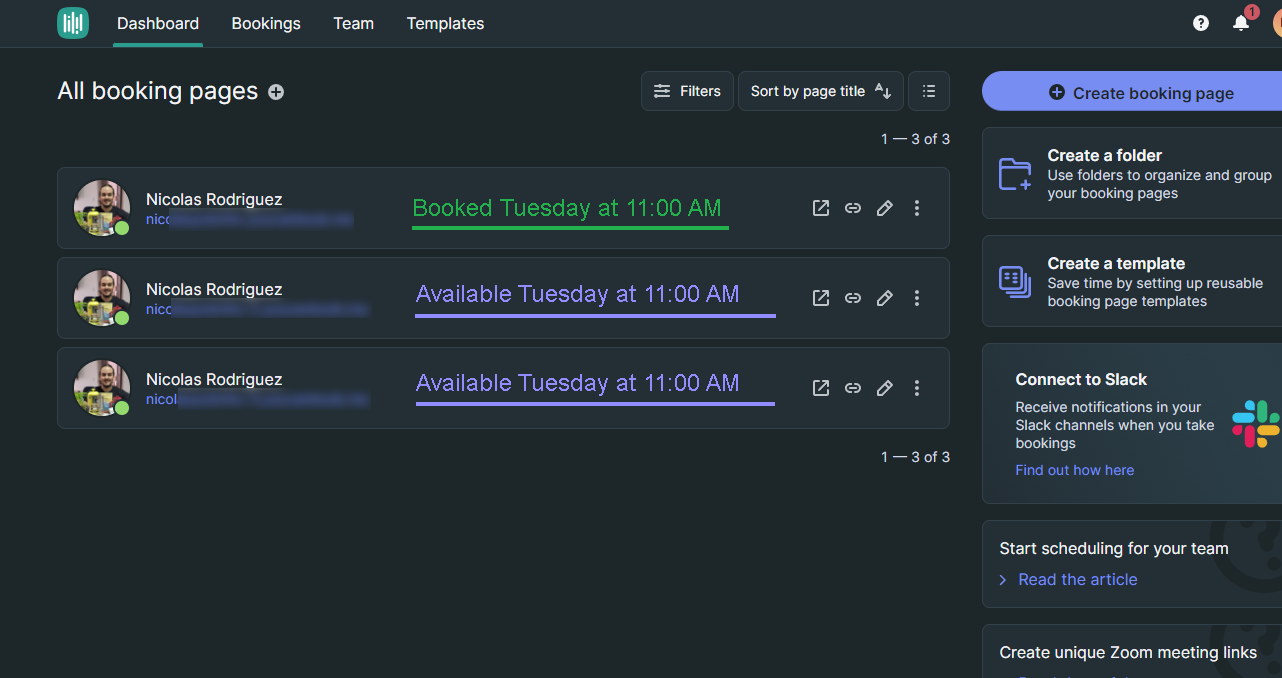The height and width of the screenshot is (678, 1282).
Task: Switch to the Templates tab
Action: click(x=445, y=23)
